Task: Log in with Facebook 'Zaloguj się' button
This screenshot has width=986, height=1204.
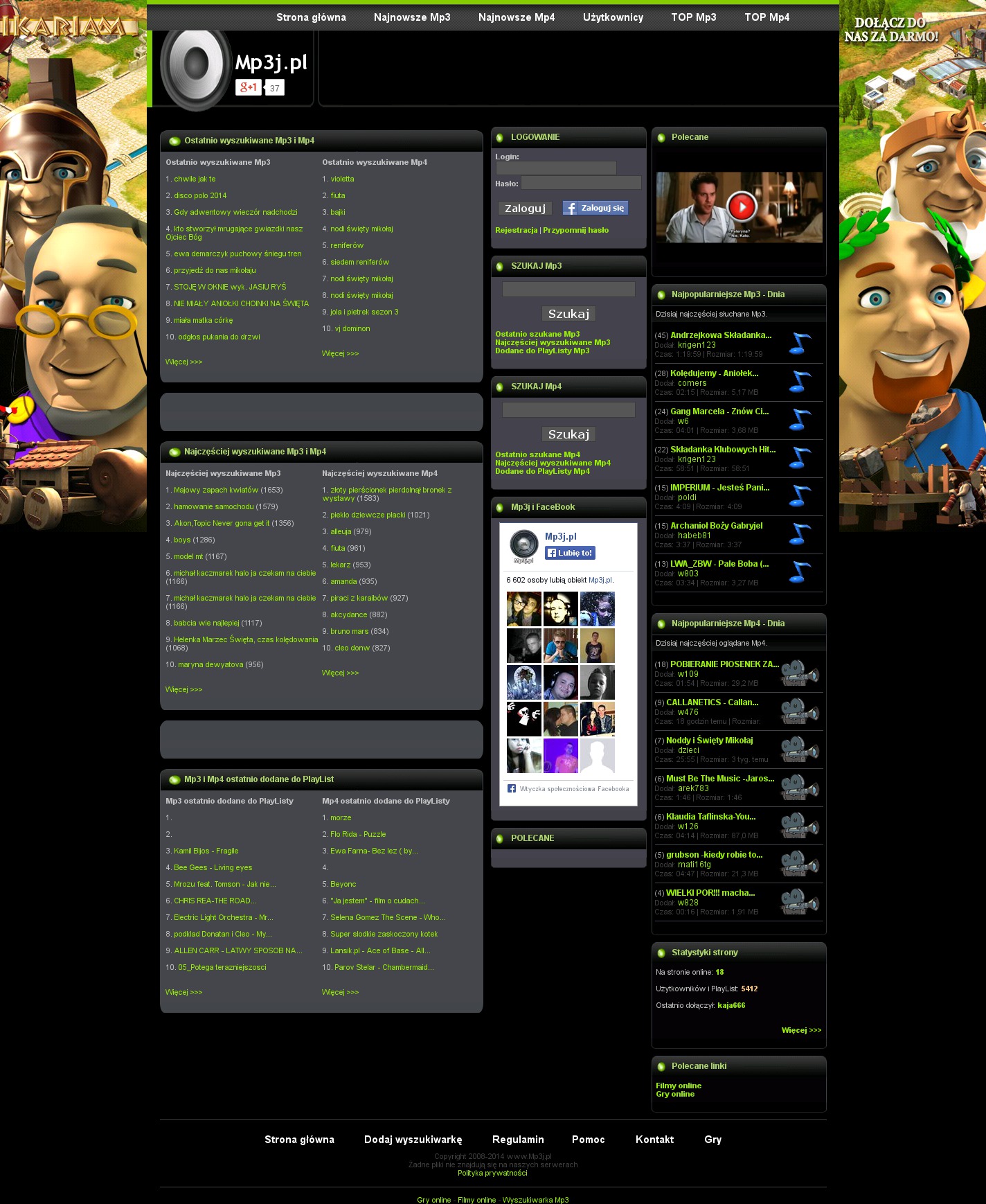Action: pyautogui.click(x=595, y=208)
